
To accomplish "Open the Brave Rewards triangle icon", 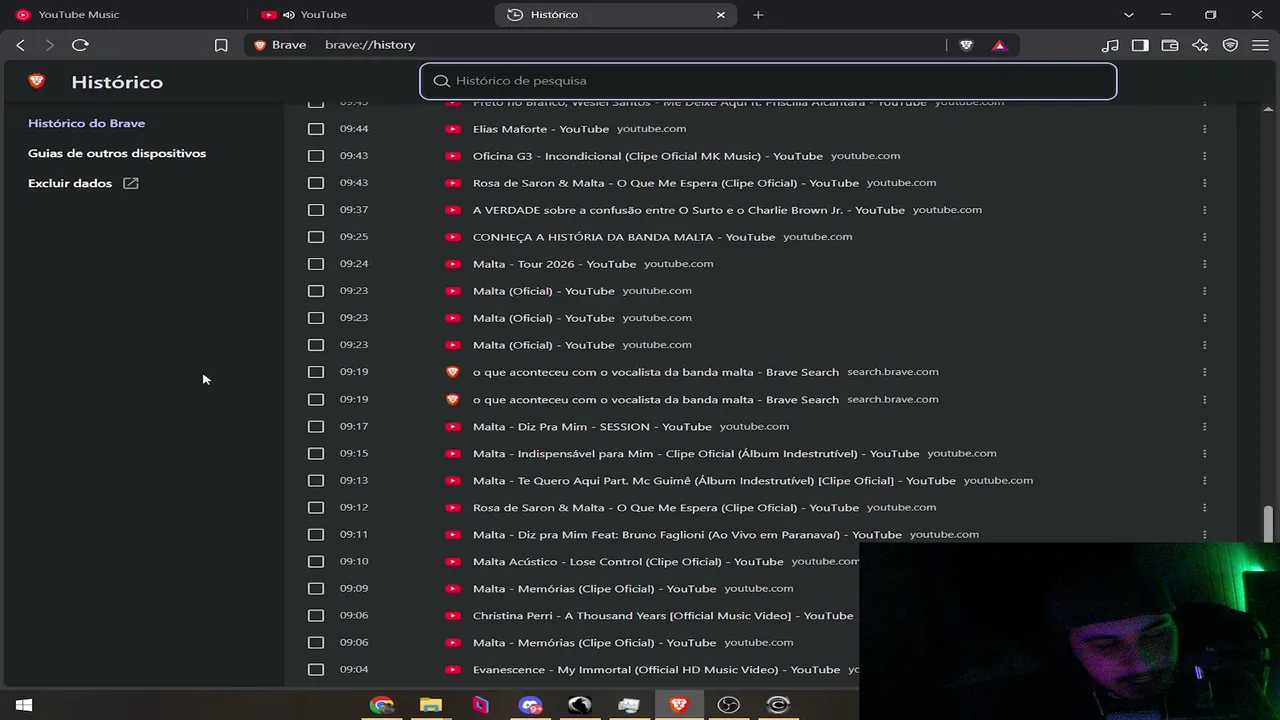I will click(x=999, y=45).
